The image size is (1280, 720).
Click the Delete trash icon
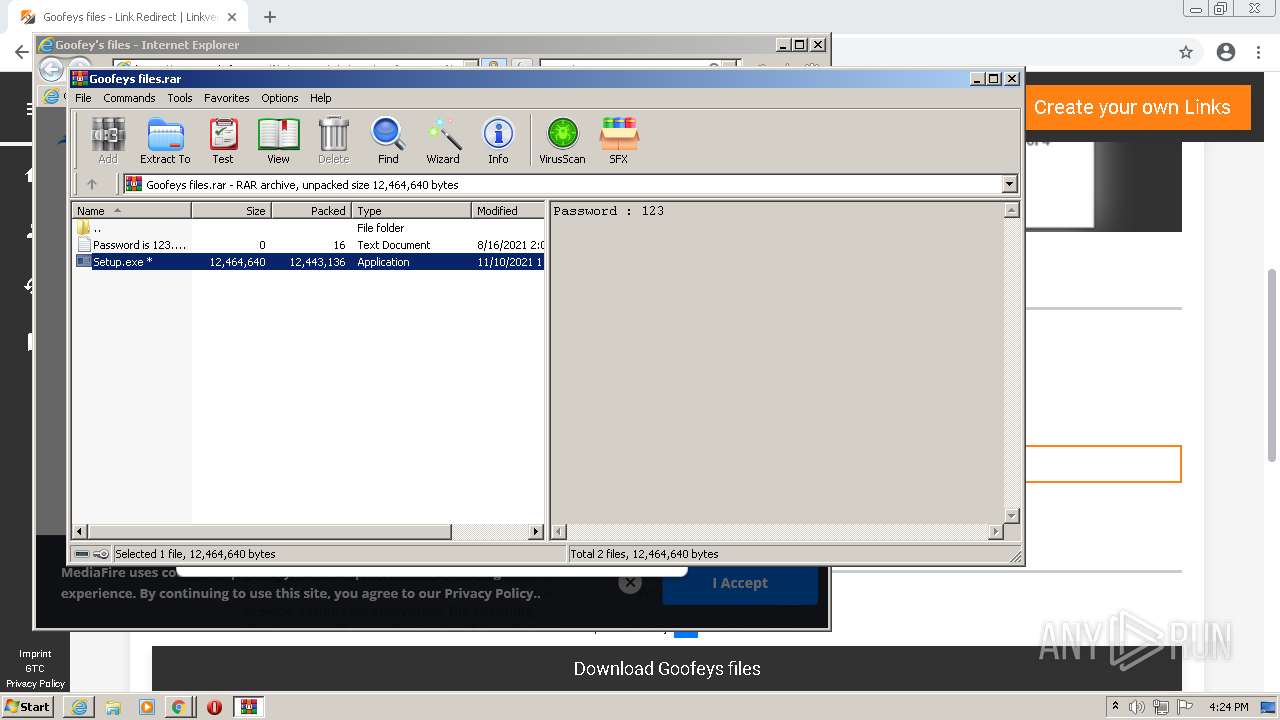coord(333,140)
